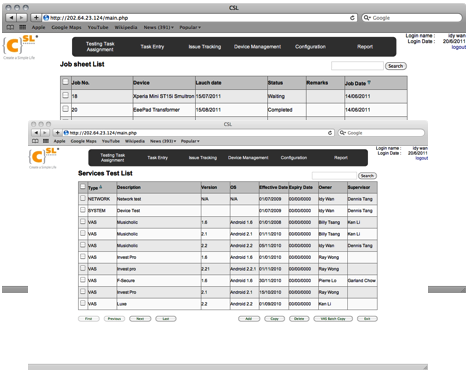Screen dimensions: 468x373
Task: Click Search button in Job sheet List
Action: pos(396,66)
